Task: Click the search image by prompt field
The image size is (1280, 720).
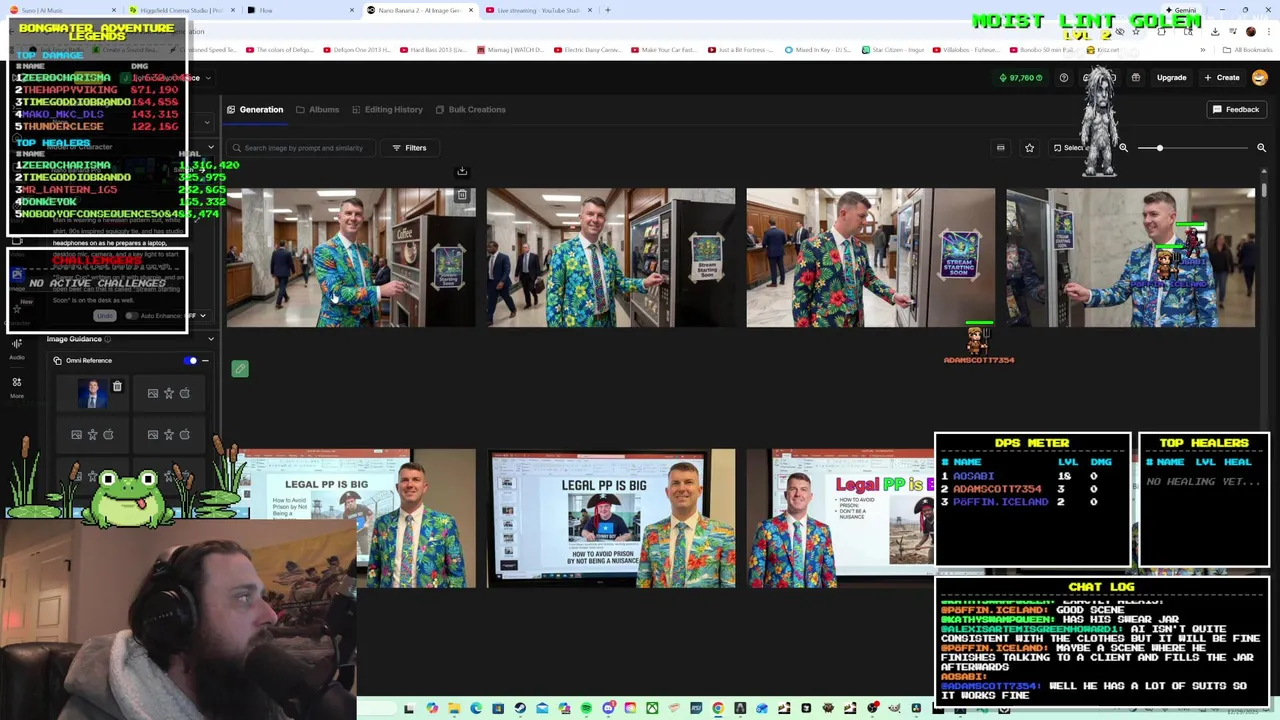Action: tap(301, 148)
